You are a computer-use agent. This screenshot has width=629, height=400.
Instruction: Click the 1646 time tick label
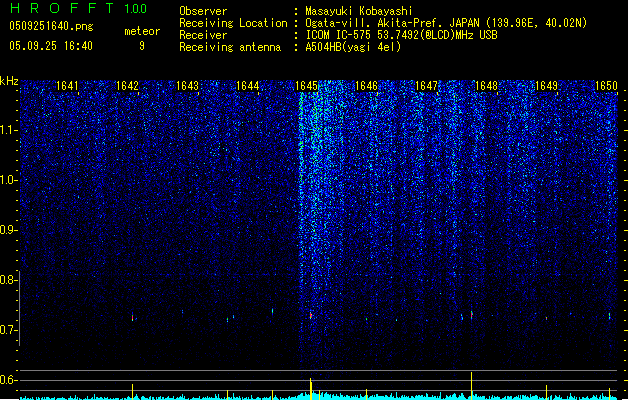[366, 86]
